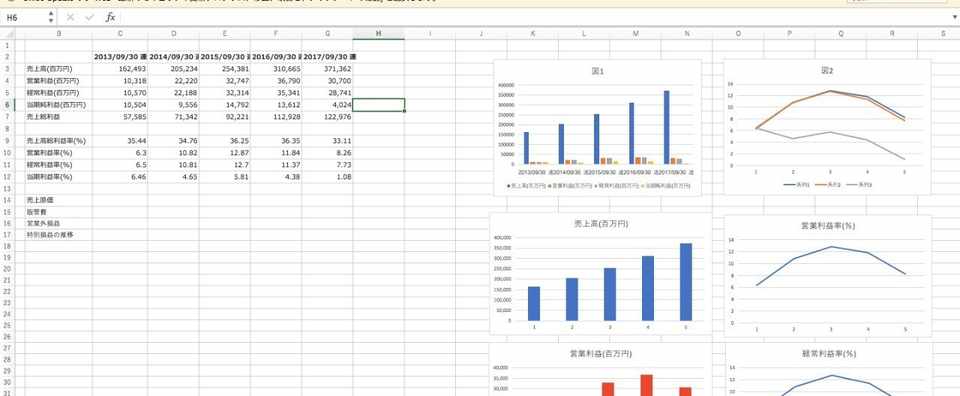Click the confirm checkmark icon in formula bar
The height and width of the screenshot is (396, 960).
pyautogui.click(x=90, y=18)
